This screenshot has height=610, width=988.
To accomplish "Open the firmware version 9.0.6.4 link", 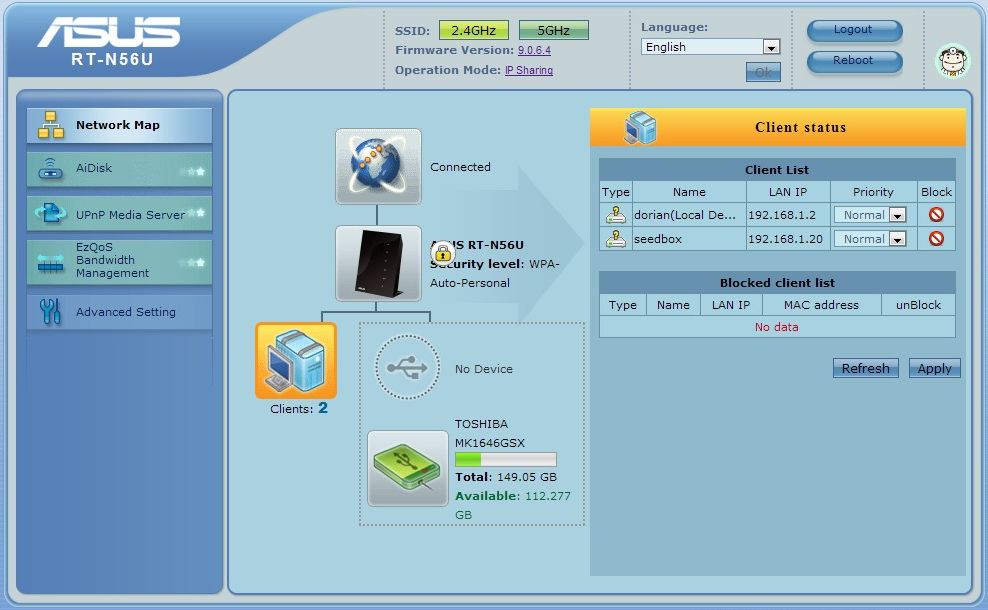I will [x=534, y=50].
